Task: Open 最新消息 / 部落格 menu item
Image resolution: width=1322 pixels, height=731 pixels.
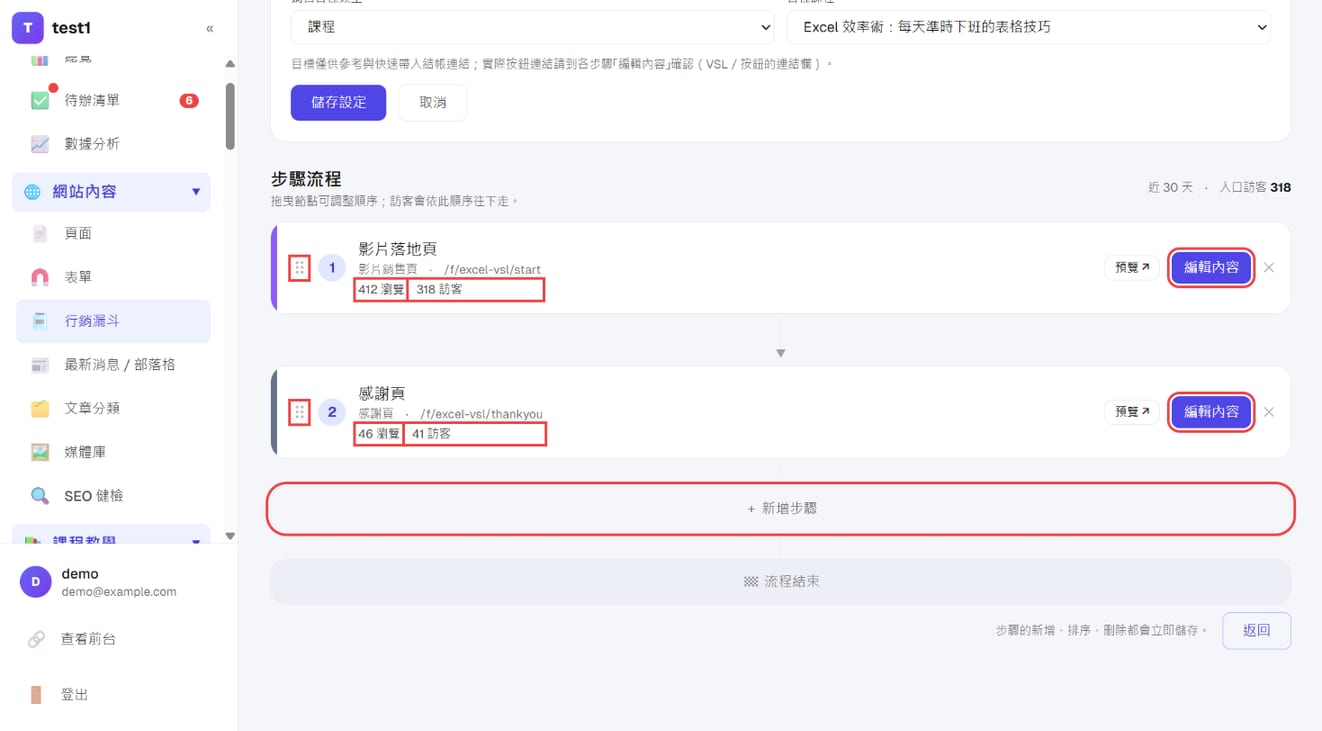Action: click(x=113, y=365)
